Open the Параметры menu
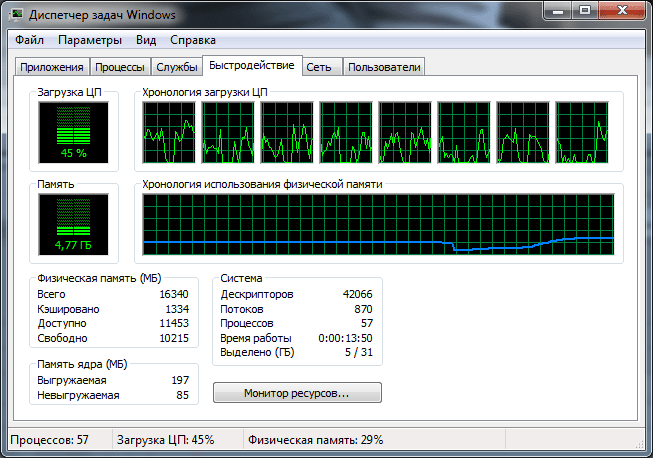This screenshot has height=458, width=653. [x=90, y=40]
